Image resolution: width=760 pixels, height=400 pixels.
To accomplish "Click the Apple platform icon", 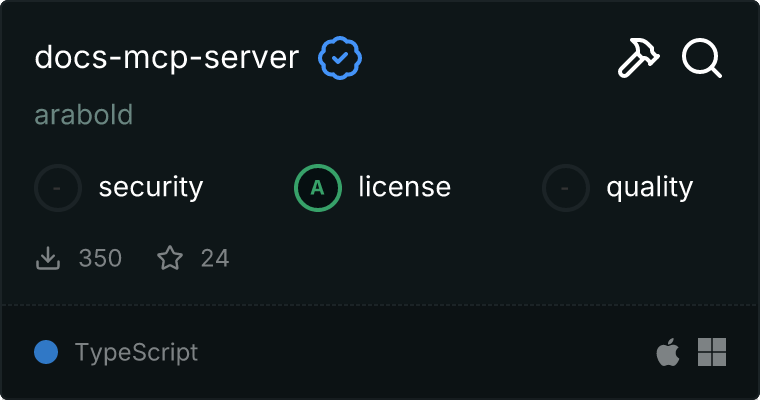I will 666,352.
